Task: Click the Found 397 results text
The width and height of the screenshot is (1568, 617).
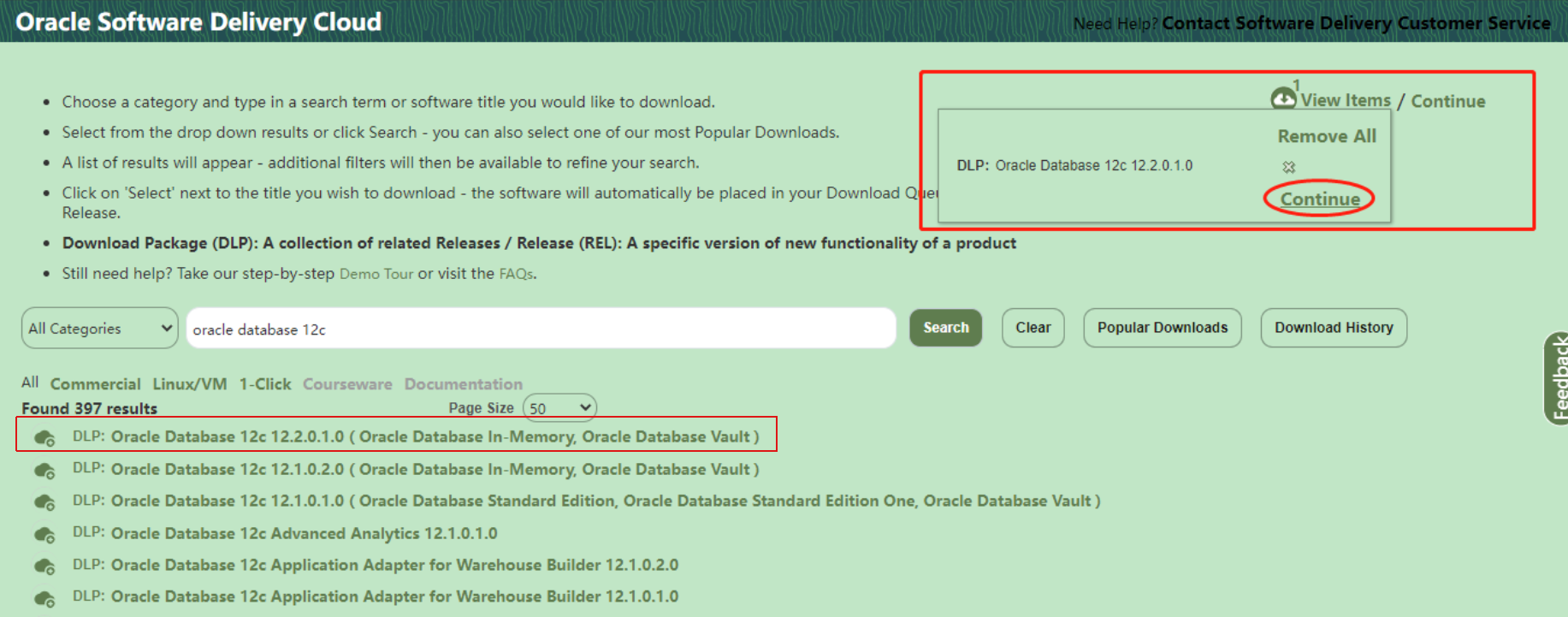Action: click(x=90, y=408)
